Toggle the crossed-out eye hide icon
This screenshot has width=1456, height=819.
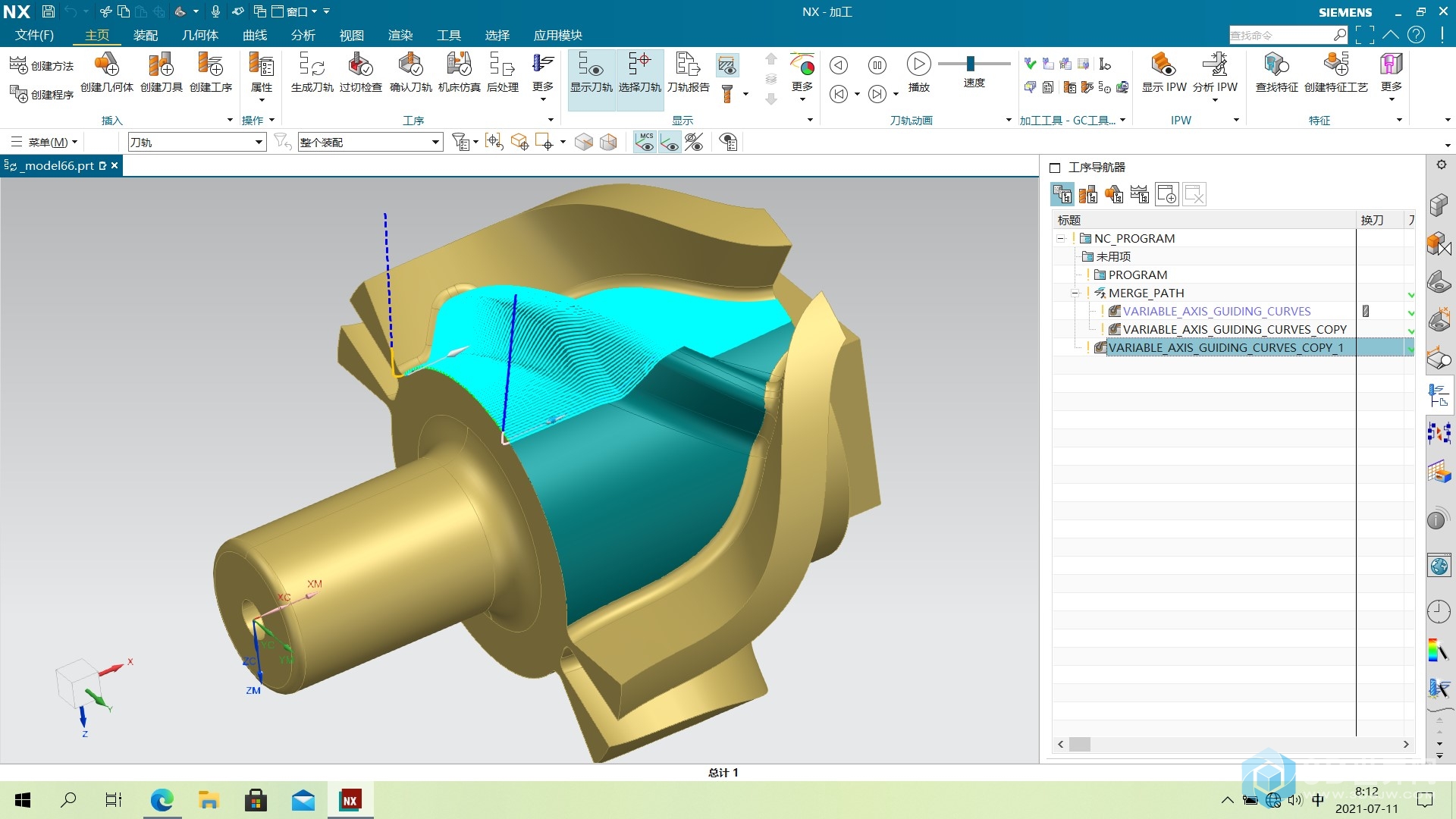click(x=694, y=142)
